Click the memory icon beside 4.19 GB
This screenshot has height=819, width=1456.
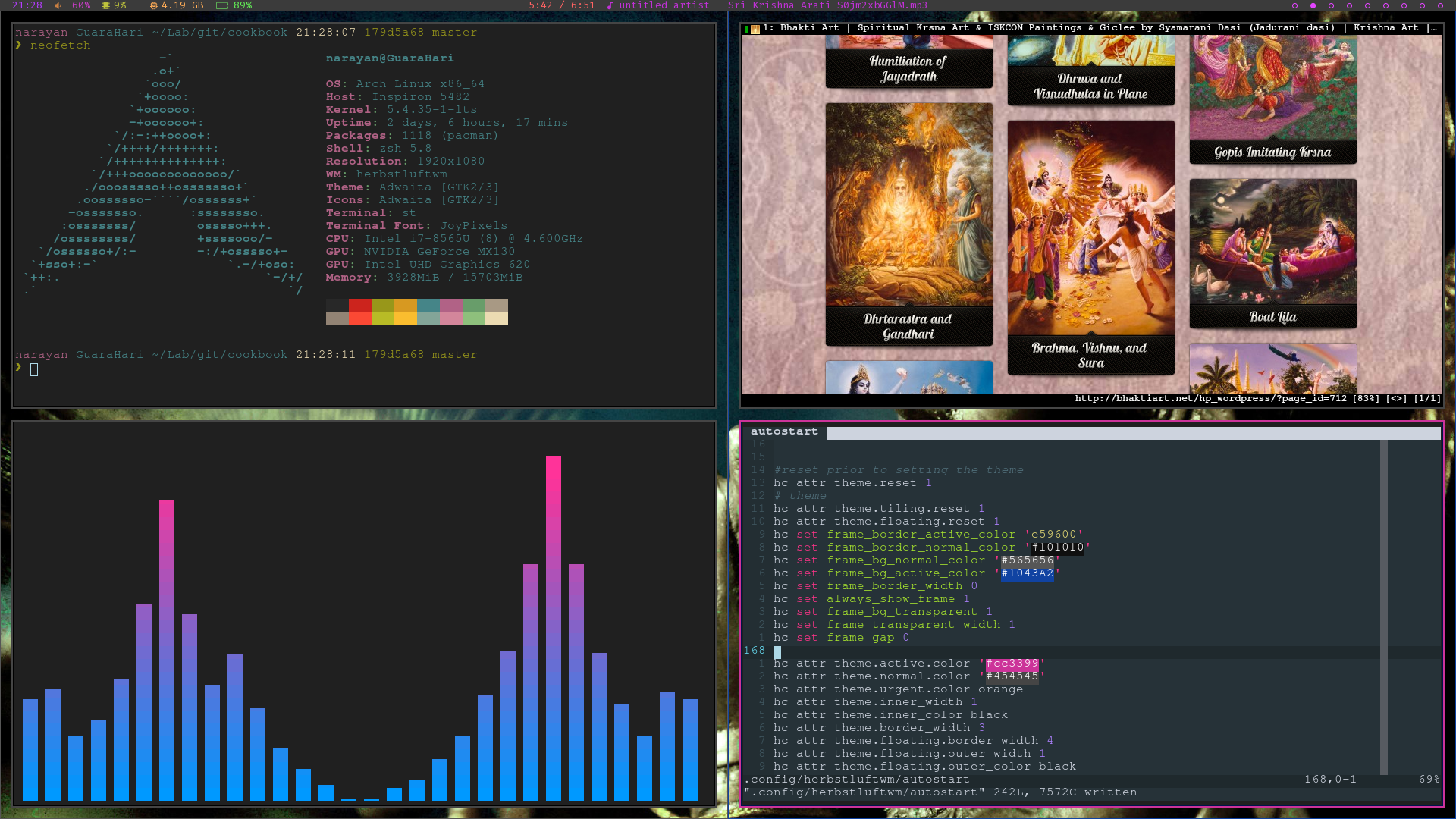coord(154,5)
